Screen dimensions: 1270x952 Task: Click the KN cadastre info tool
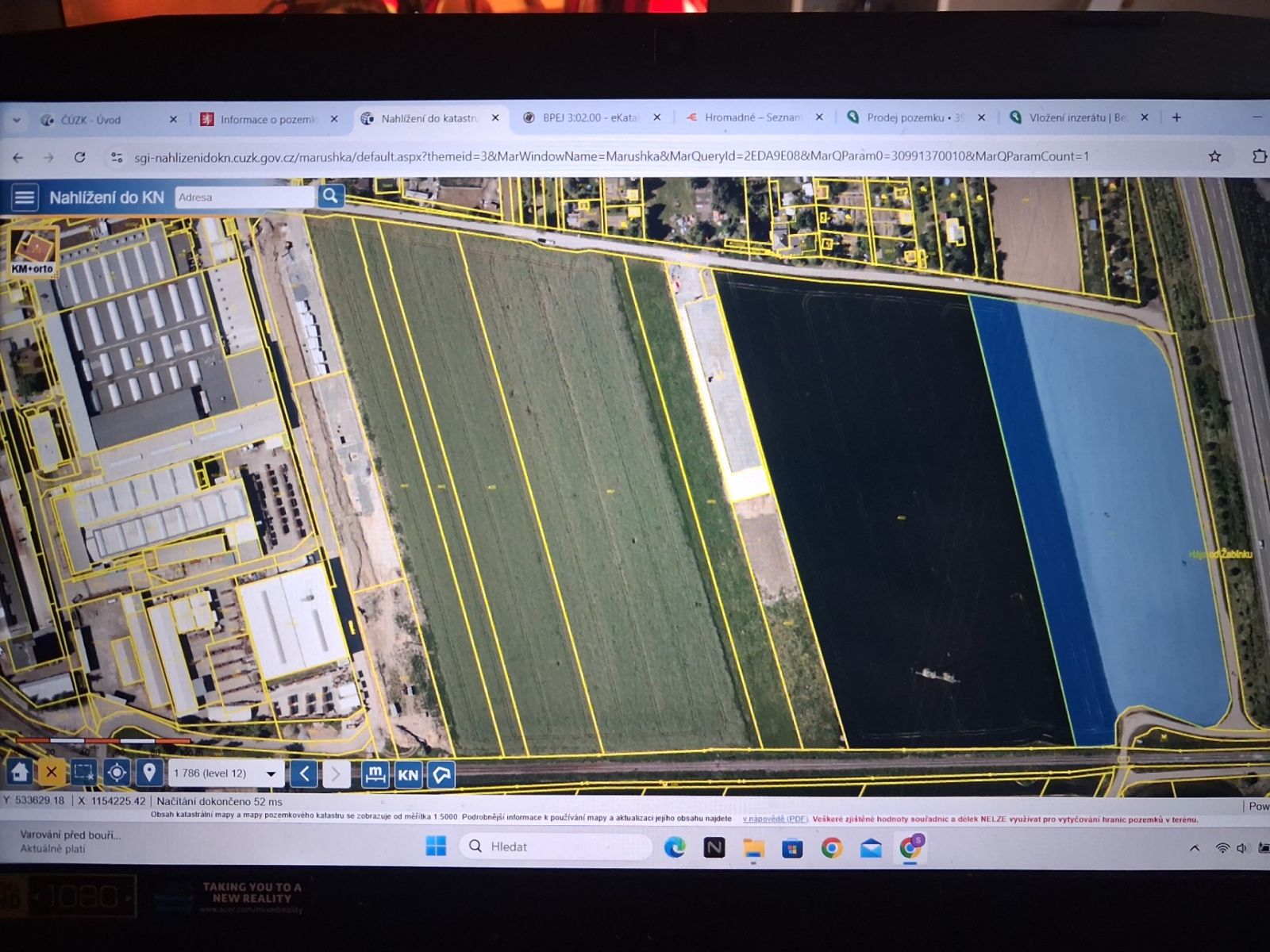pos(408,774)
